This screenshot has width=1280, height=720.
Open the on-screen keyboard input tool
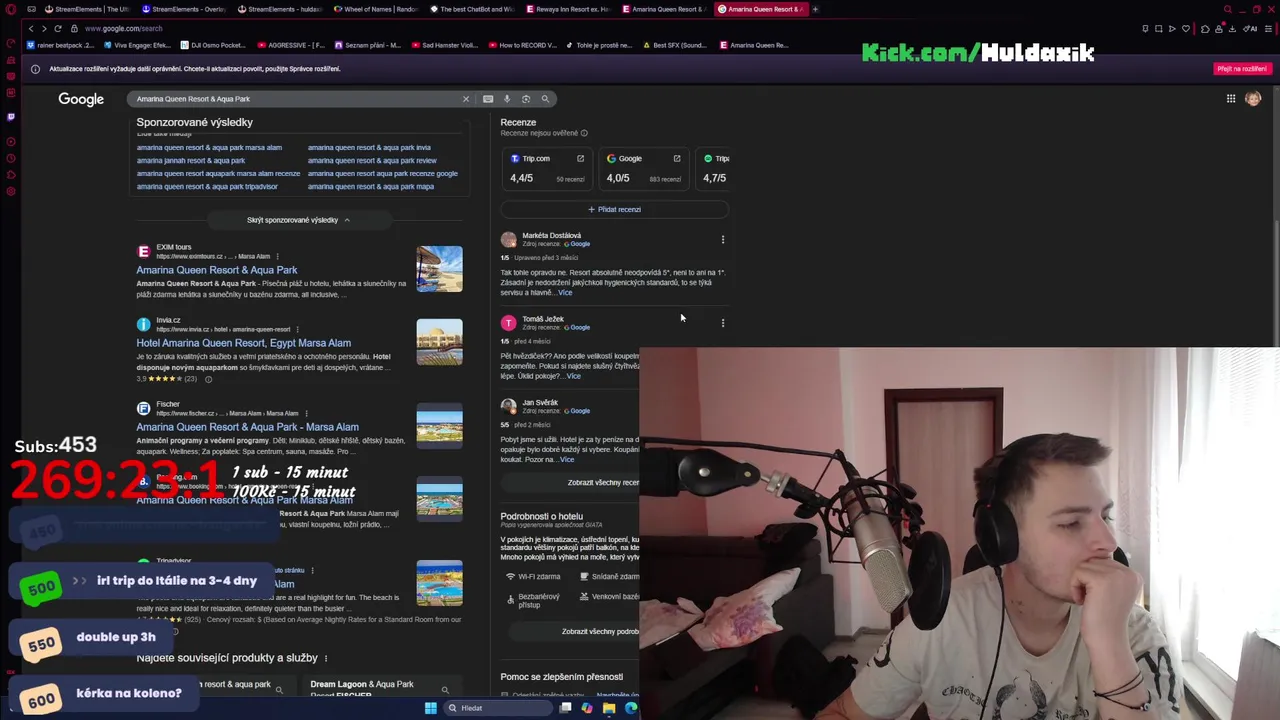click(x=488, y=99)
